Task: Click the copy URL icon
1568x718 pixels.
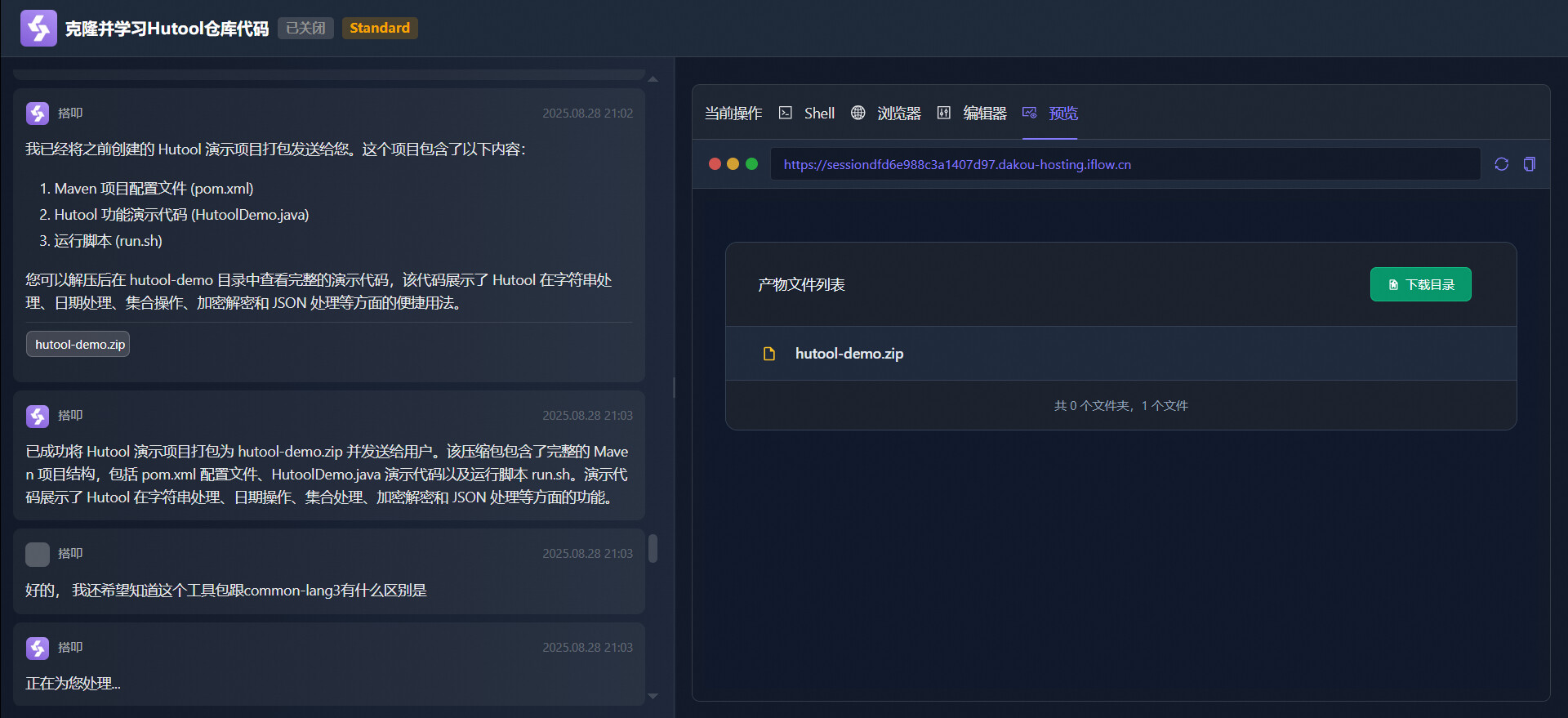Action: click(x=1529, y=164)
